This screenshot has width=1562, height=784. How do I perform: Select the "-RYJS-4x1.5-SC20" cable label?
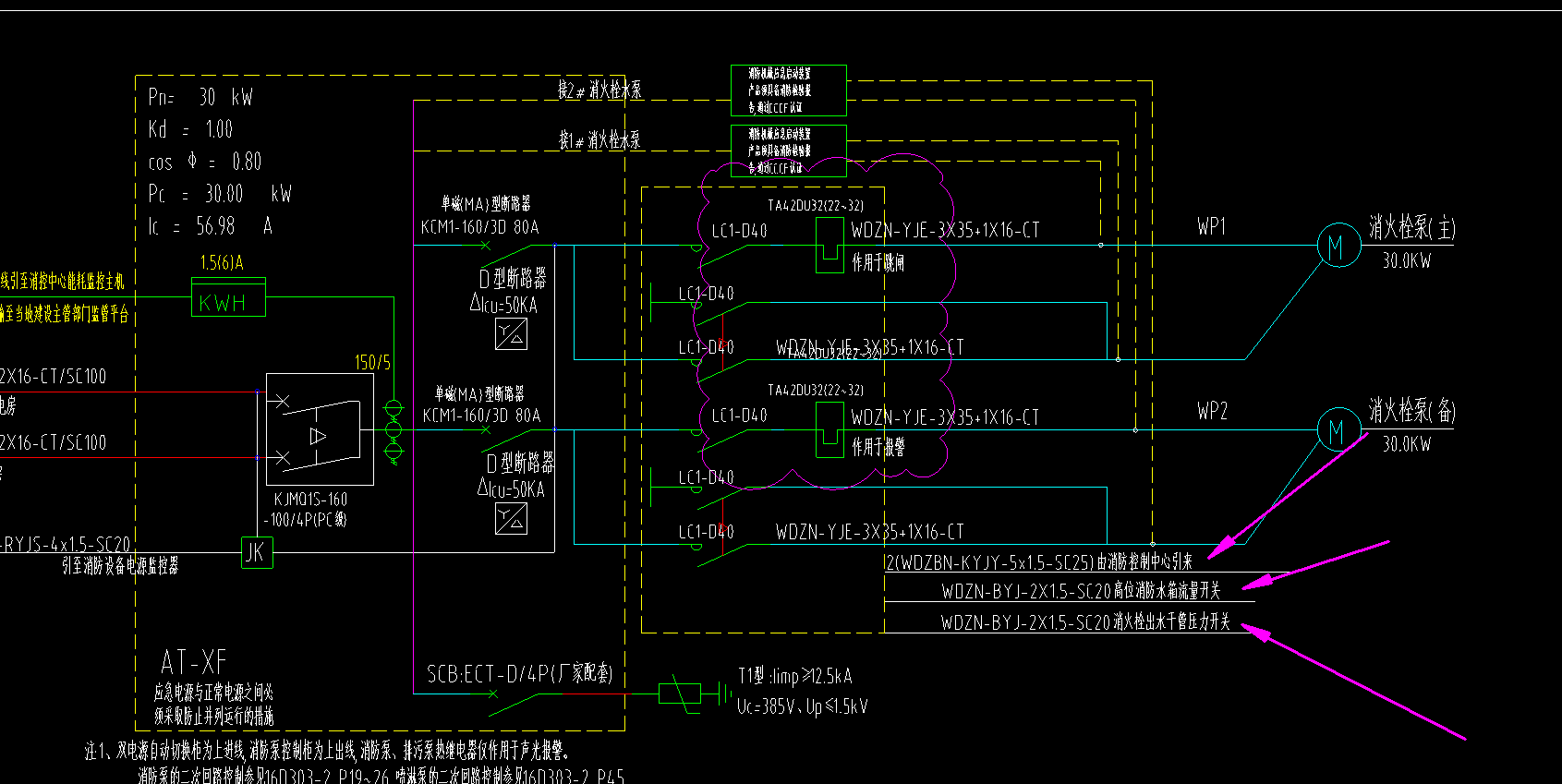[x=66, y=545]
